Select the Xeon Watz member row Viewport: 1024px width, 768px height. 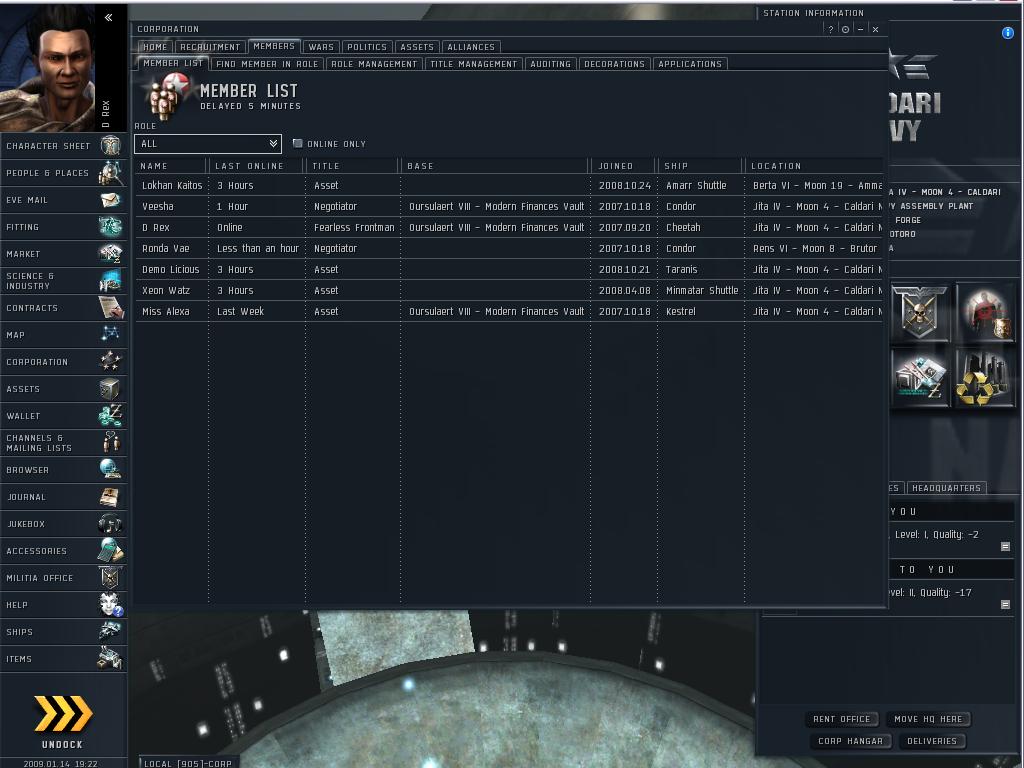509,291
